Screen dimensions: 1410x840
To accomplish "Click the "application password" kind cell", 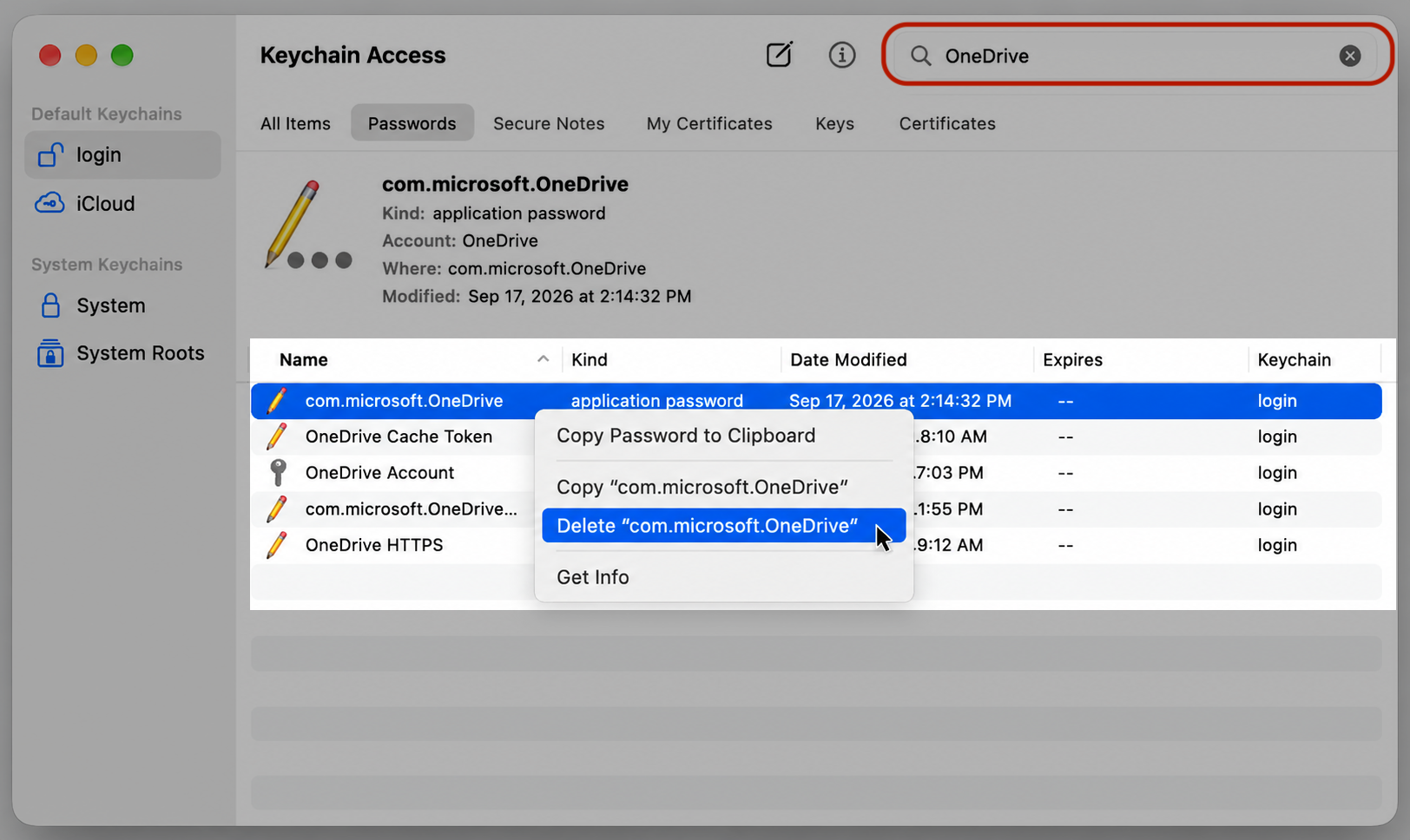I will [656, 401].
